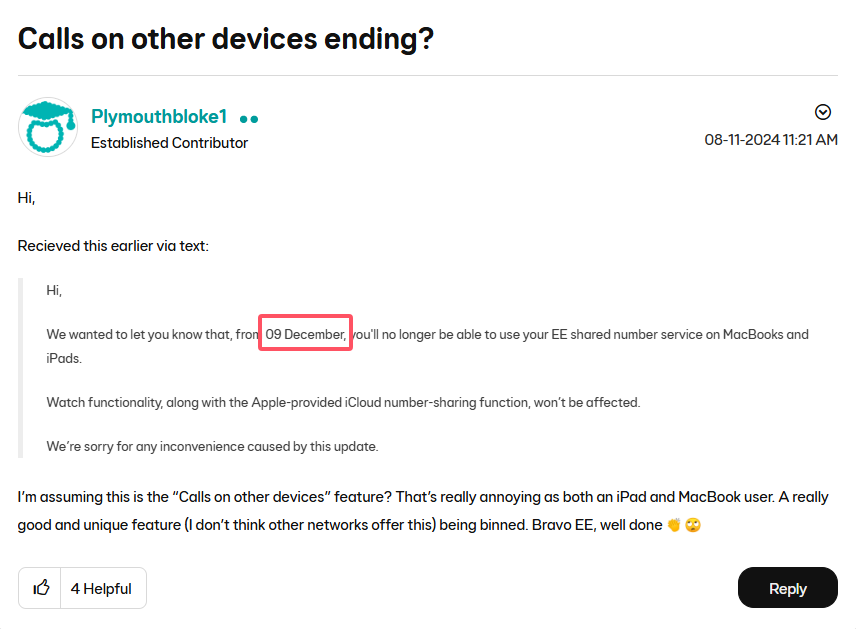The width and height of the screenshot is (856, 629).
Task: View who marked 4 Helpful
Action: coord(101,589)
